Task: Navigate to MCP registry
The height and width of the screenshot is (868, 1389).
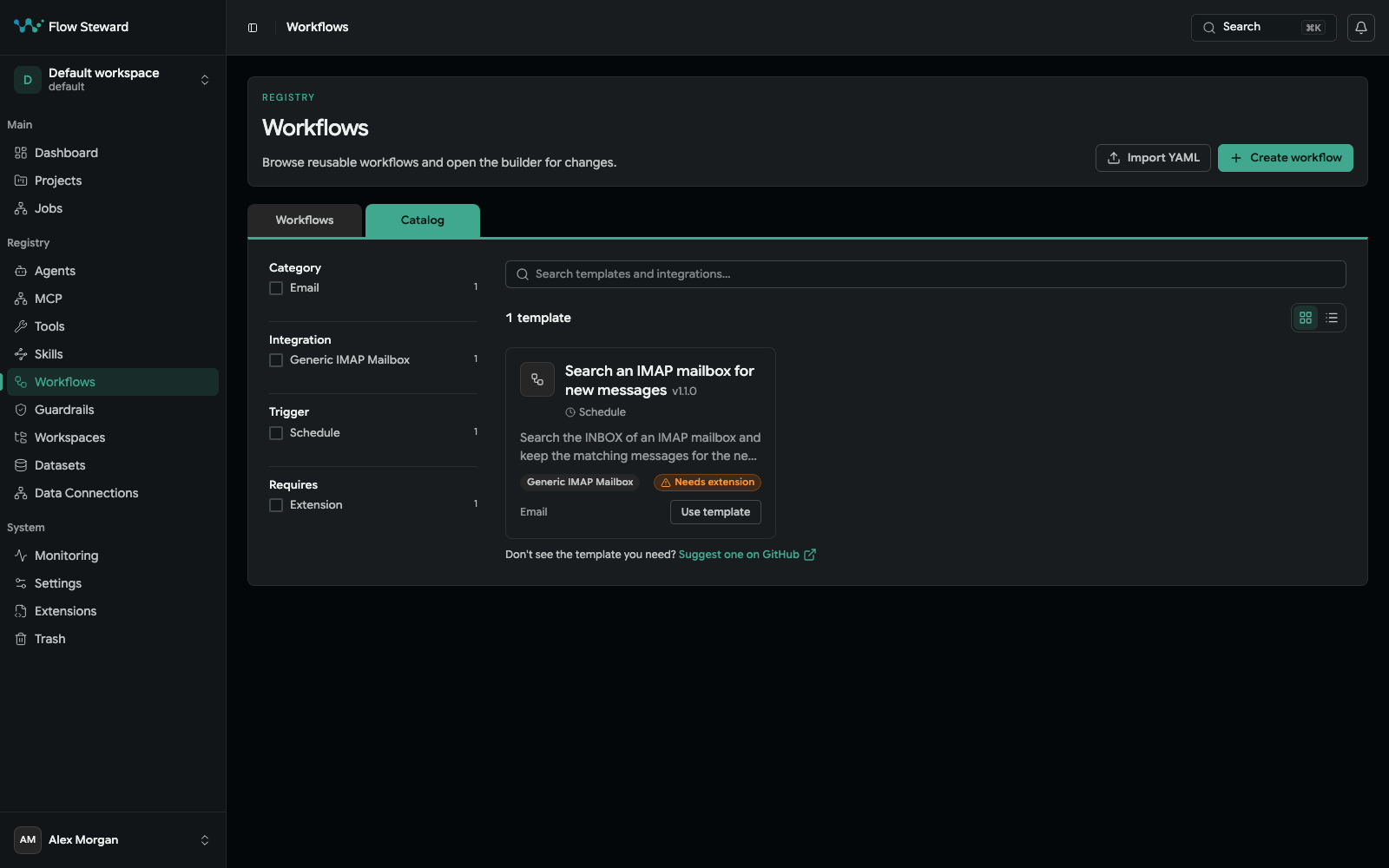Action: click(x=113, y=299)
